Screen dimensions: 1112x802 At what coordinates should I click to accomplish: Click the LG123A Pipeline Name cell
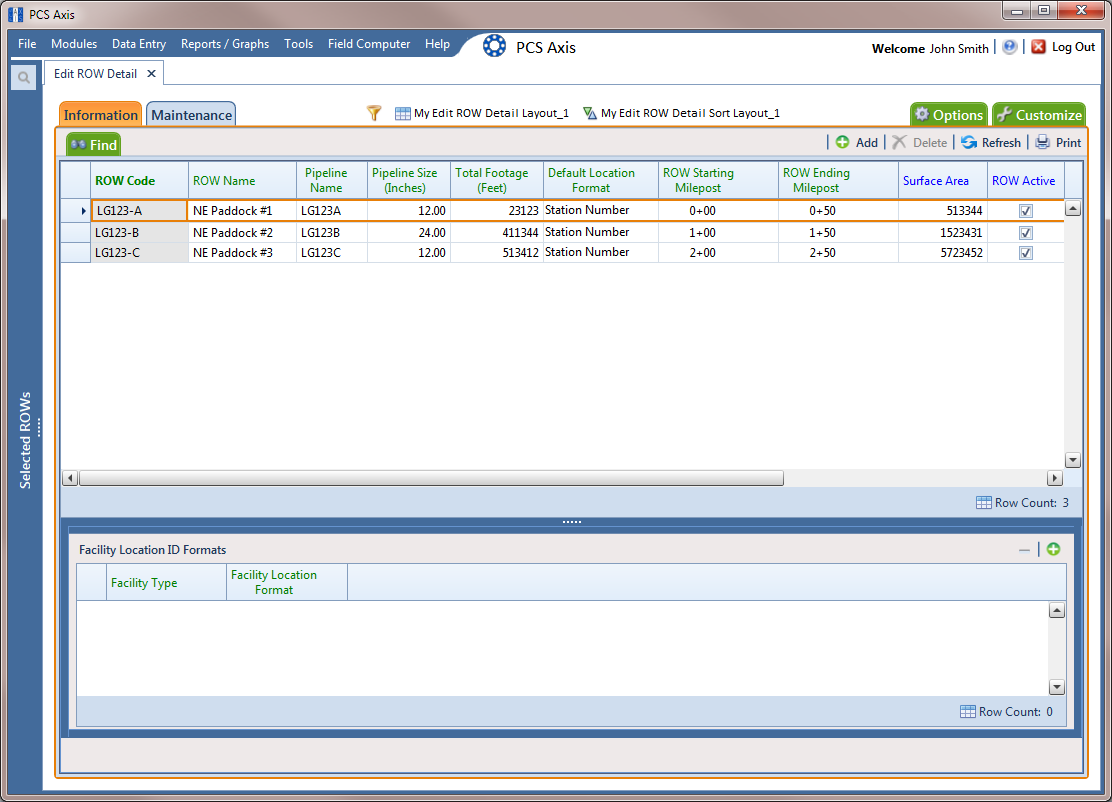point(332,211)
